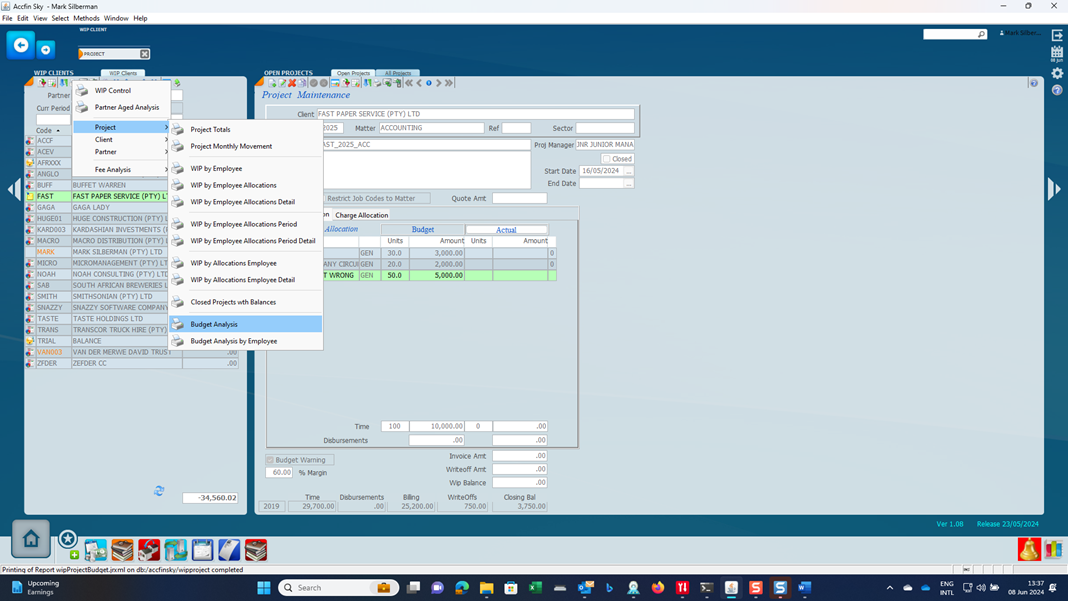
Task: Click the back arrow navigation button
Action: pos(20,46)
